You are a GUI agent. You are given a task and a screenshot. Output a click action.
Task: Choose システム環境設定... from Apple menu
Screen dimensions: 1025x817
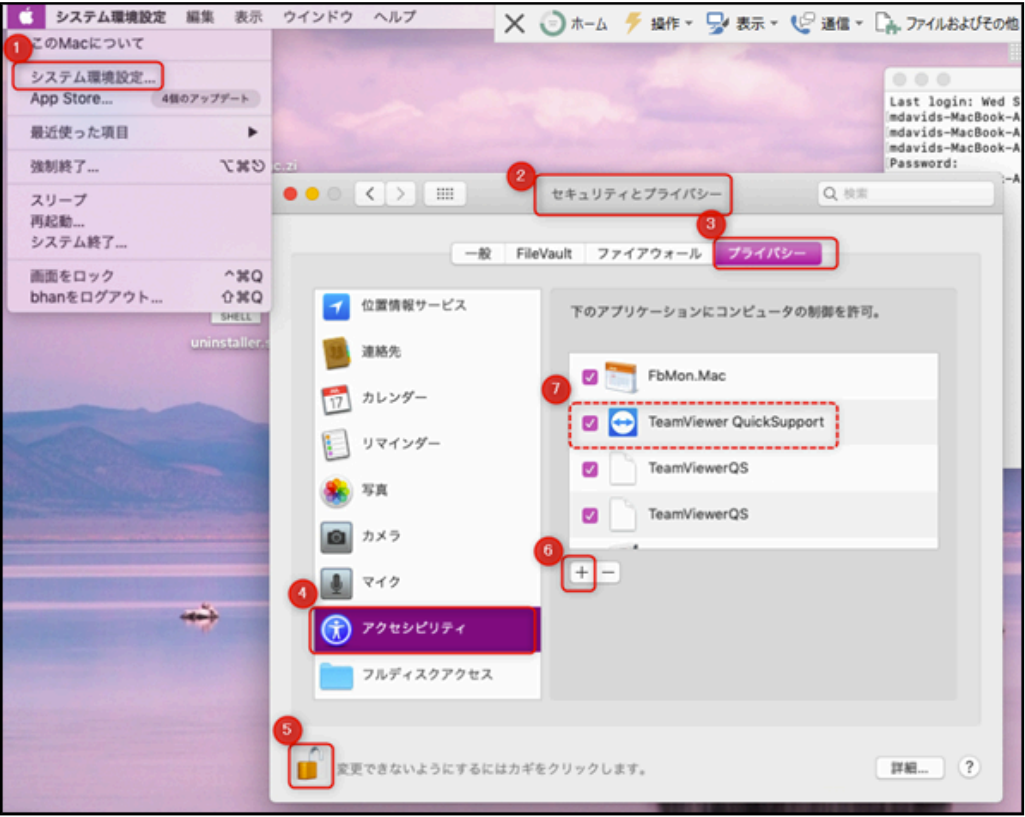coord(92,76)
